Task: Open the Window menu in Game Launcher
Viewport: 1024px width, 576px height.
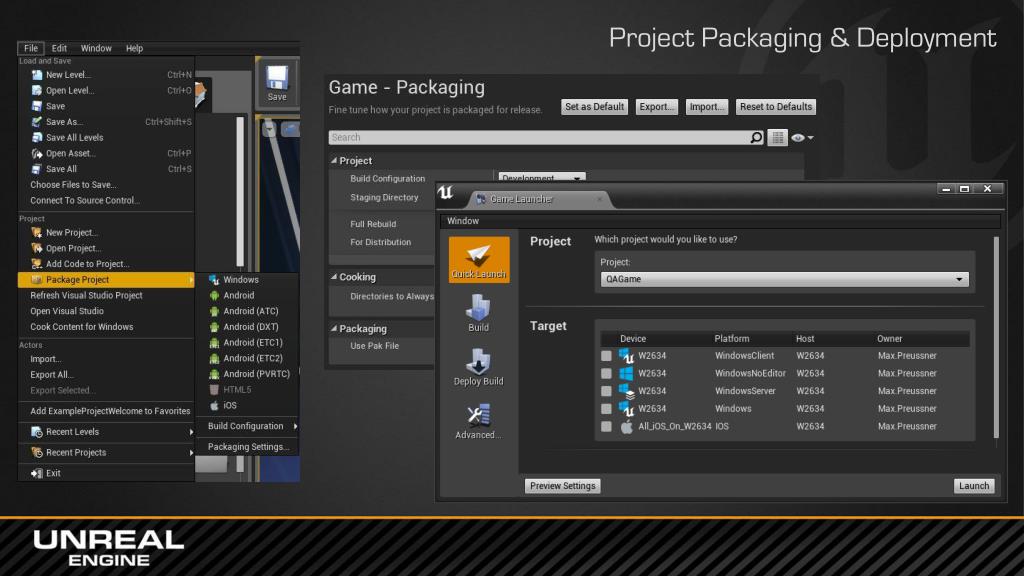Action: (463, 221)
